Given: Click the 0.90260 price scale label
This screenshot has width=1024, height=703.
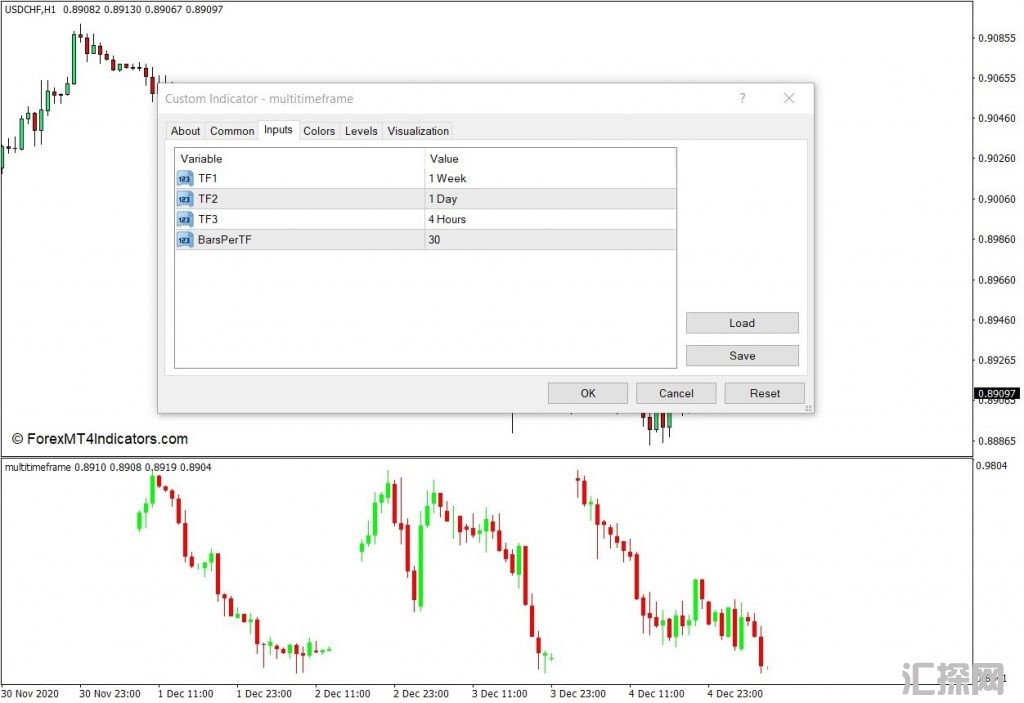Looking at the screenshot, I should tap(997, 158).
